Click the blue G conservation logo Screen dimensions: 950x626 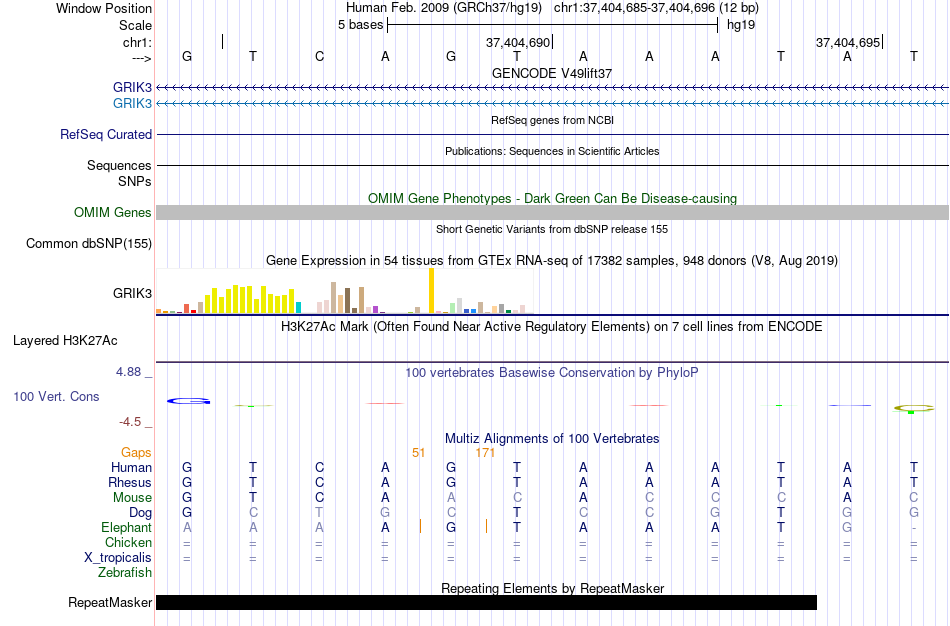[x=188, y=401]
